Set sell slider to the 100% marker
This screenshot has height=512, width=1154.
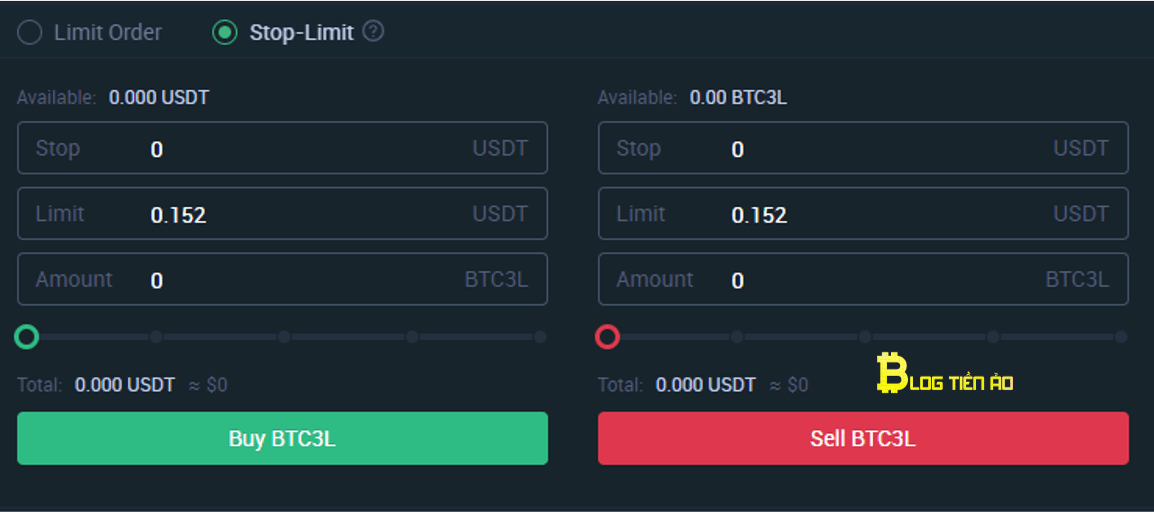click(1121, 337)
